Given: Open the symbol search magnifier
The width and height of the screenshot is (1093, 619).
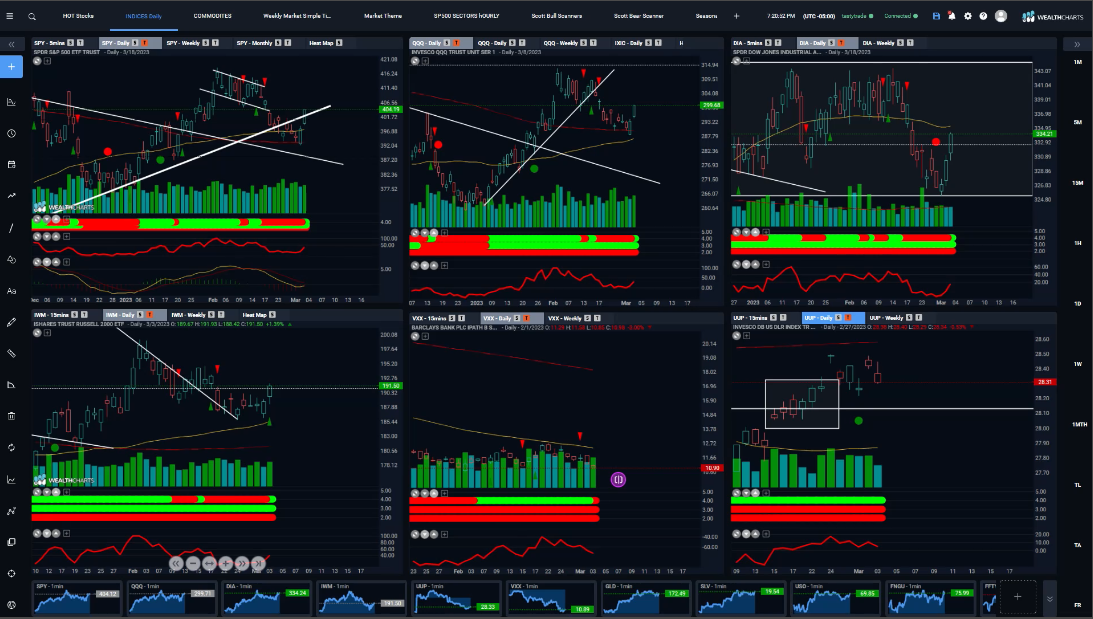Looking at the screenshot, I should click(x=32, y=16).
